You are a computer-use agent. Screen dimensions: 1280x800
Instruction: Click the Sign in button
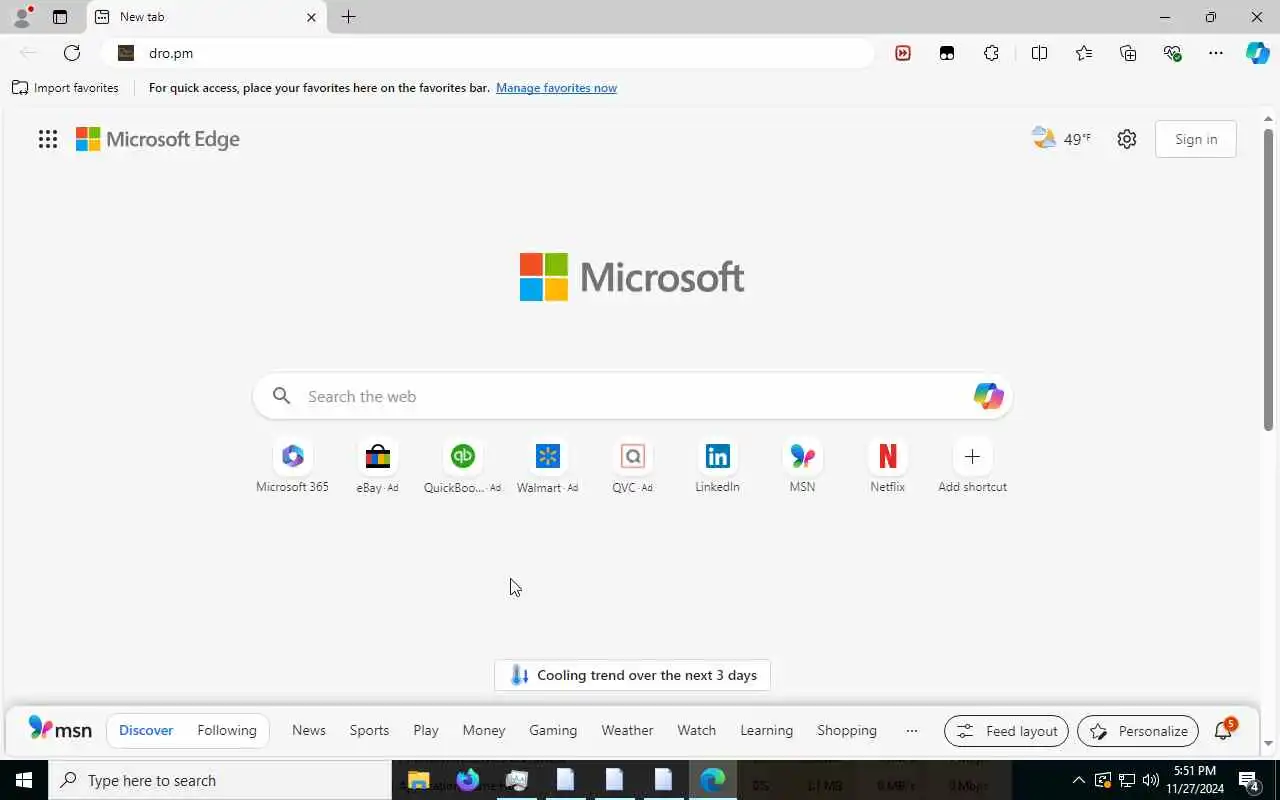coord(1196,139)
